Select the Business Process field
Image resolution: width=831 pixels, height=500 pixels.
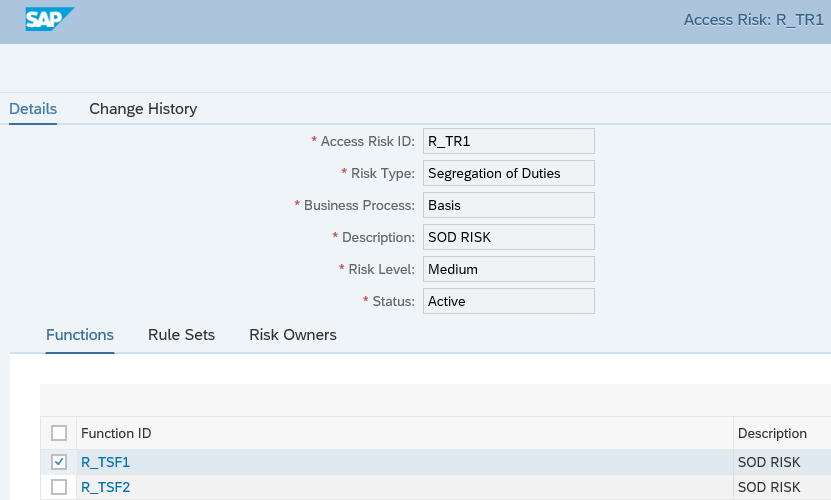(508, 205)
